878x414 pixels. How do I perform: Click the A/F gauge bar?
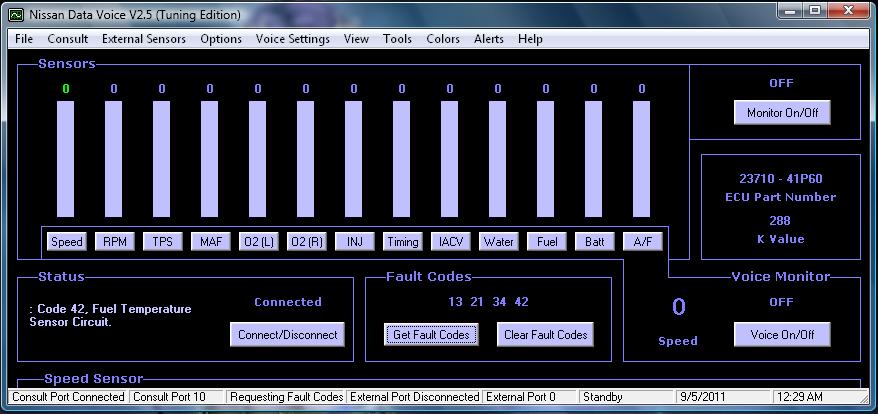click(642, 159)
